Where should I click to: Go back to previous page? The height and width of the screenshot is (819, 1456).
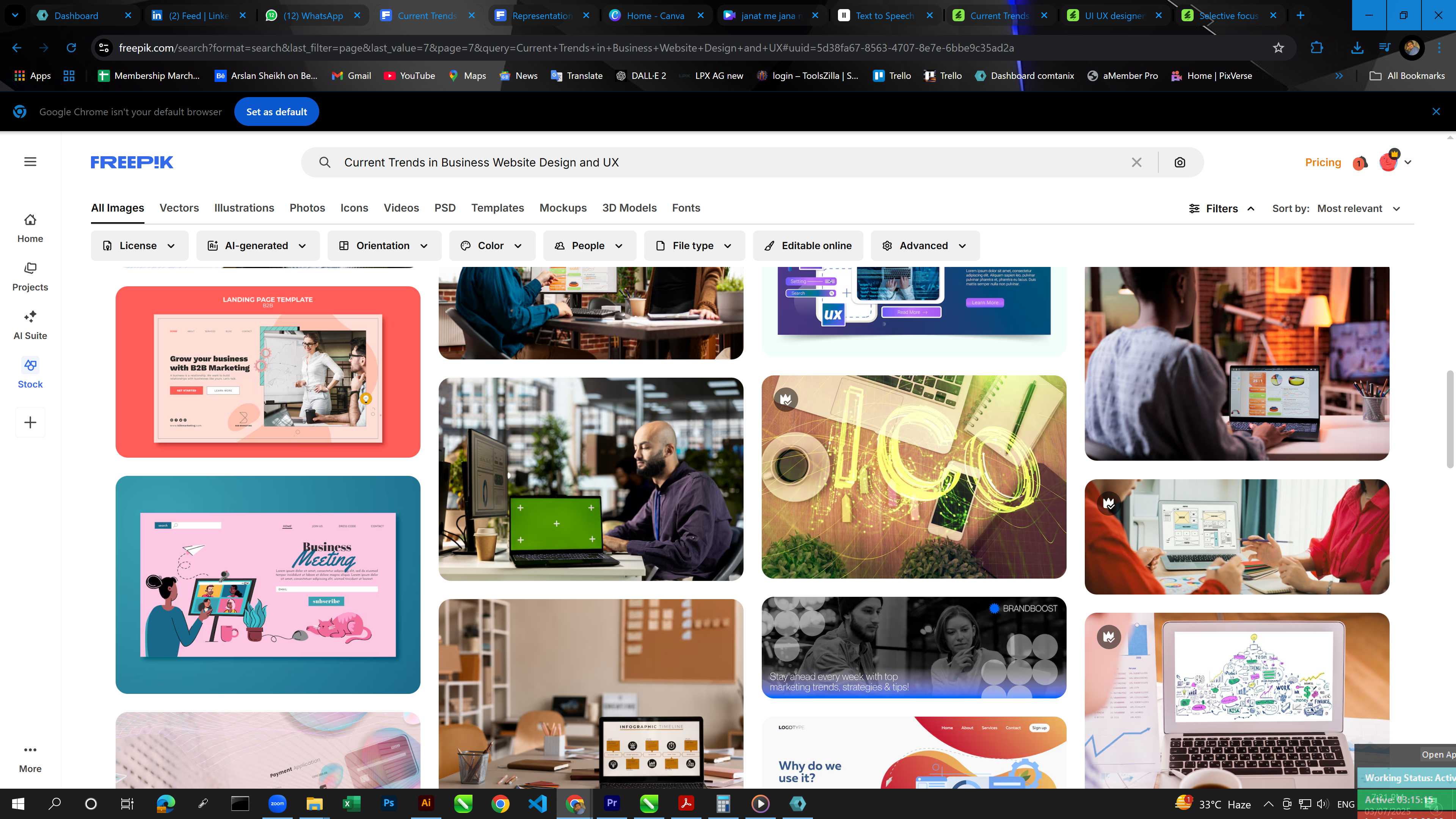point(17,48)
